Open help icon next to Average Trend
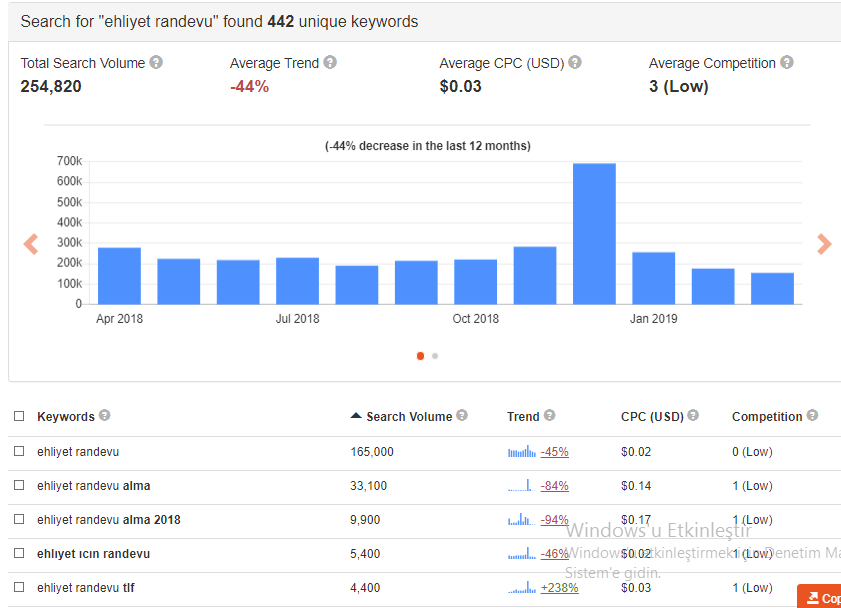Image resolution: width=841 pixels, height=608 pixels. [330, 62]
